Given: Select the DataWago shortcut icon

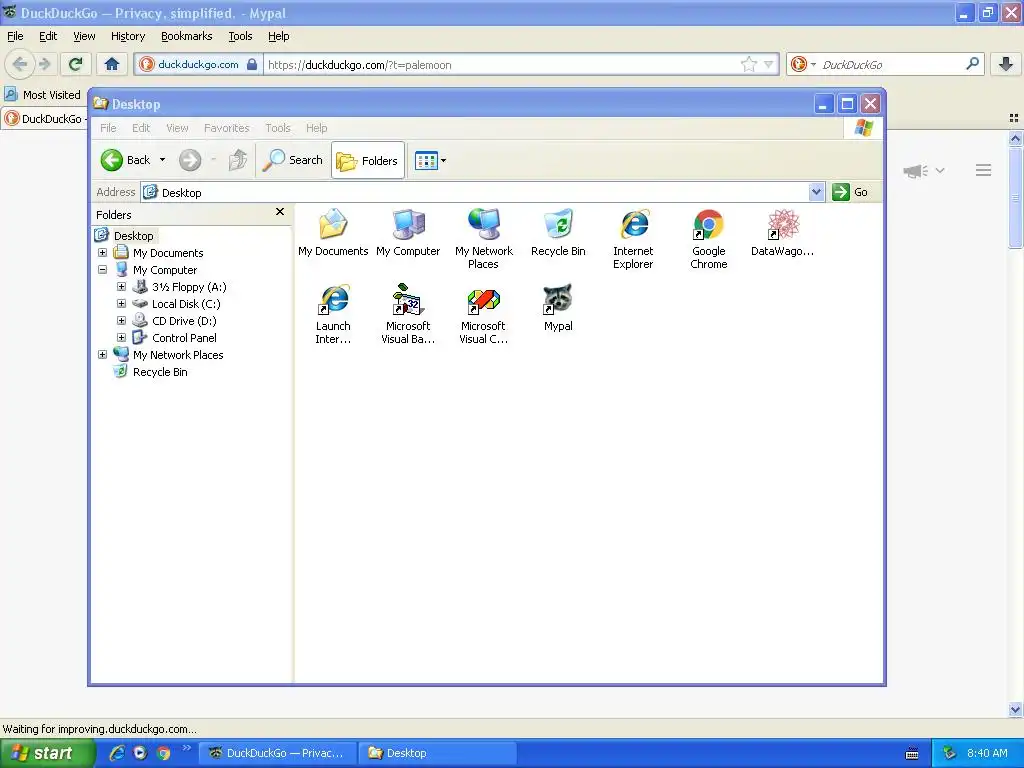Looking at the screenshot, I should point(782,232).
